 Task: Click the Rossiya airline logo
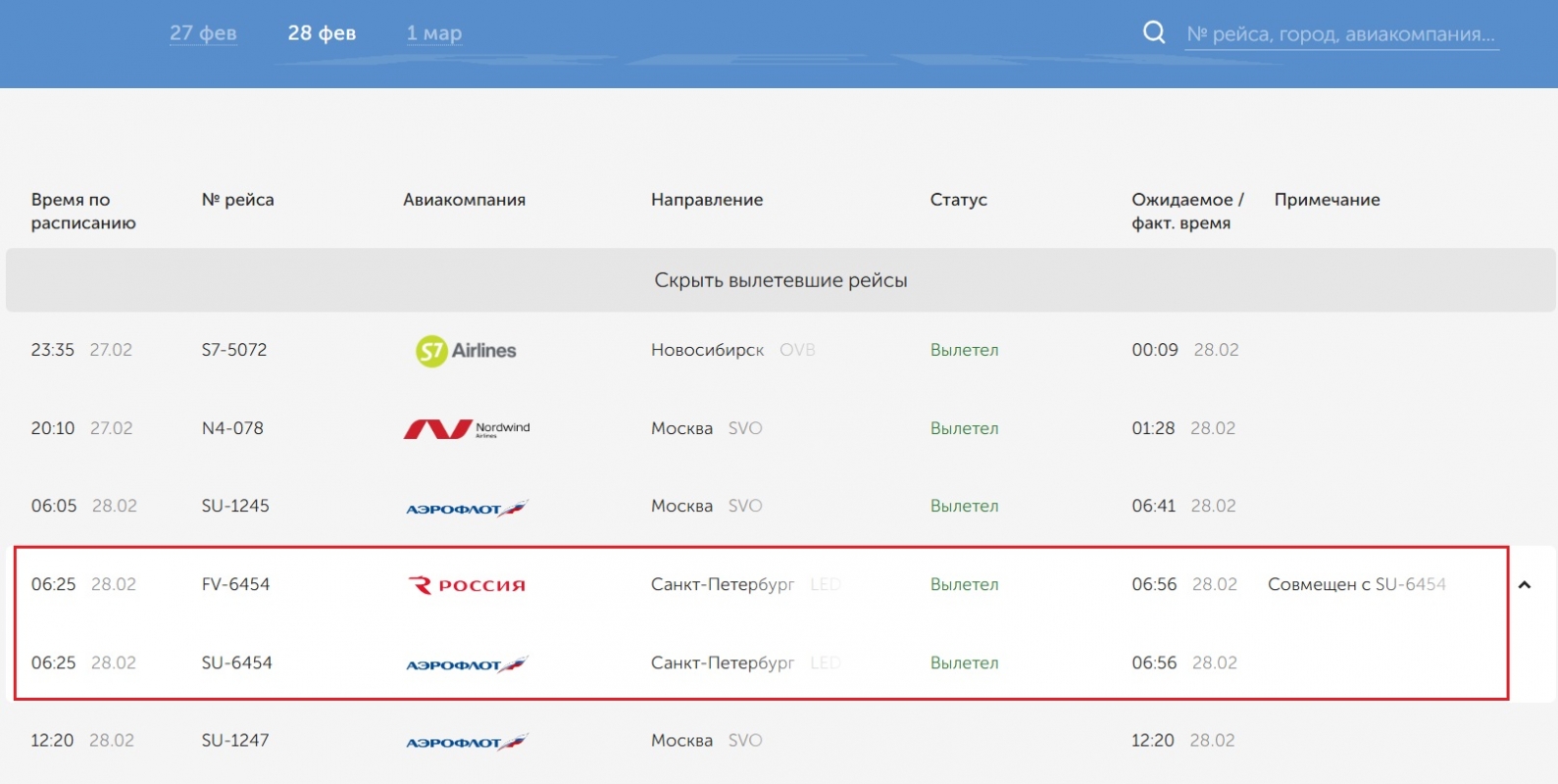467,585
